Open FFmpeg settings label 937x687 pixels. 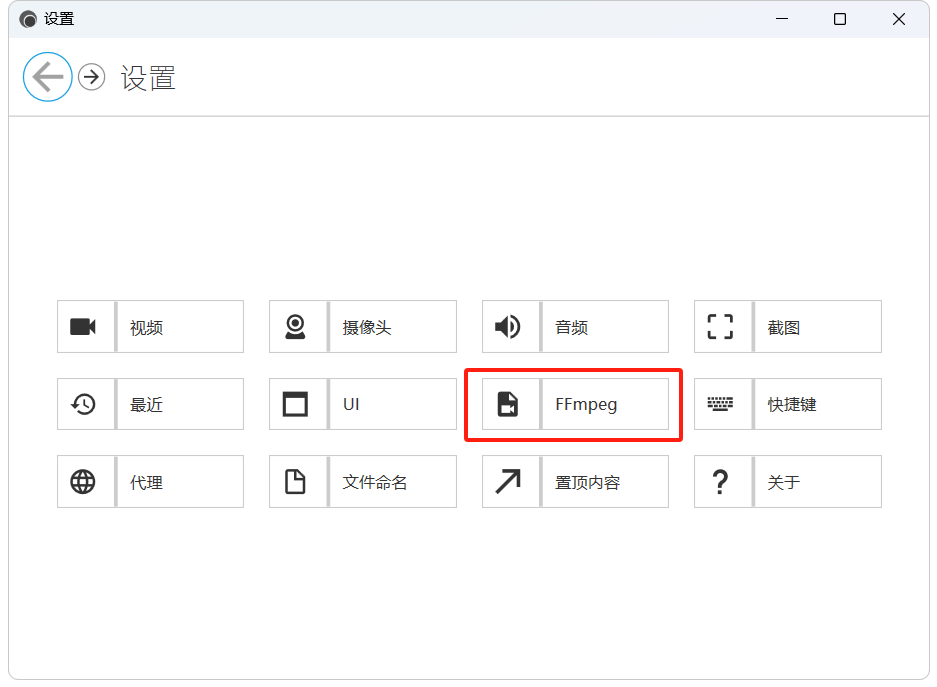(586, 405)
